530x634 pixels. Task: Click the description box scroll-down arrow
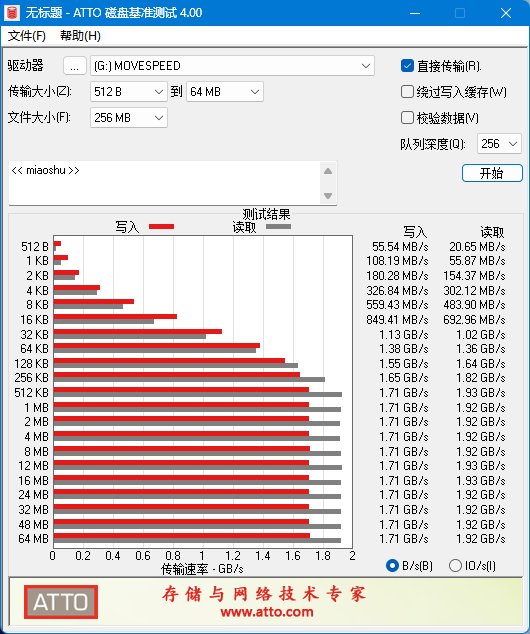[x=328, y=196]
